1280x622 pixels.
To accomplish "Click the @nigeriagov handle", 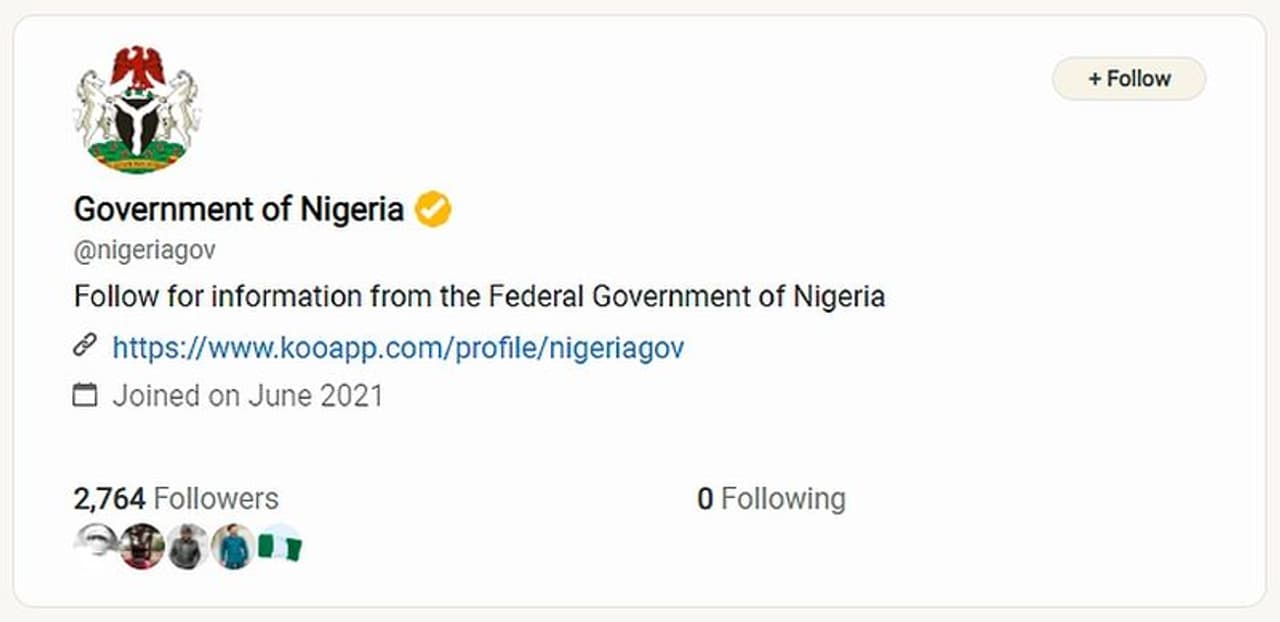I will click(144, 250).
